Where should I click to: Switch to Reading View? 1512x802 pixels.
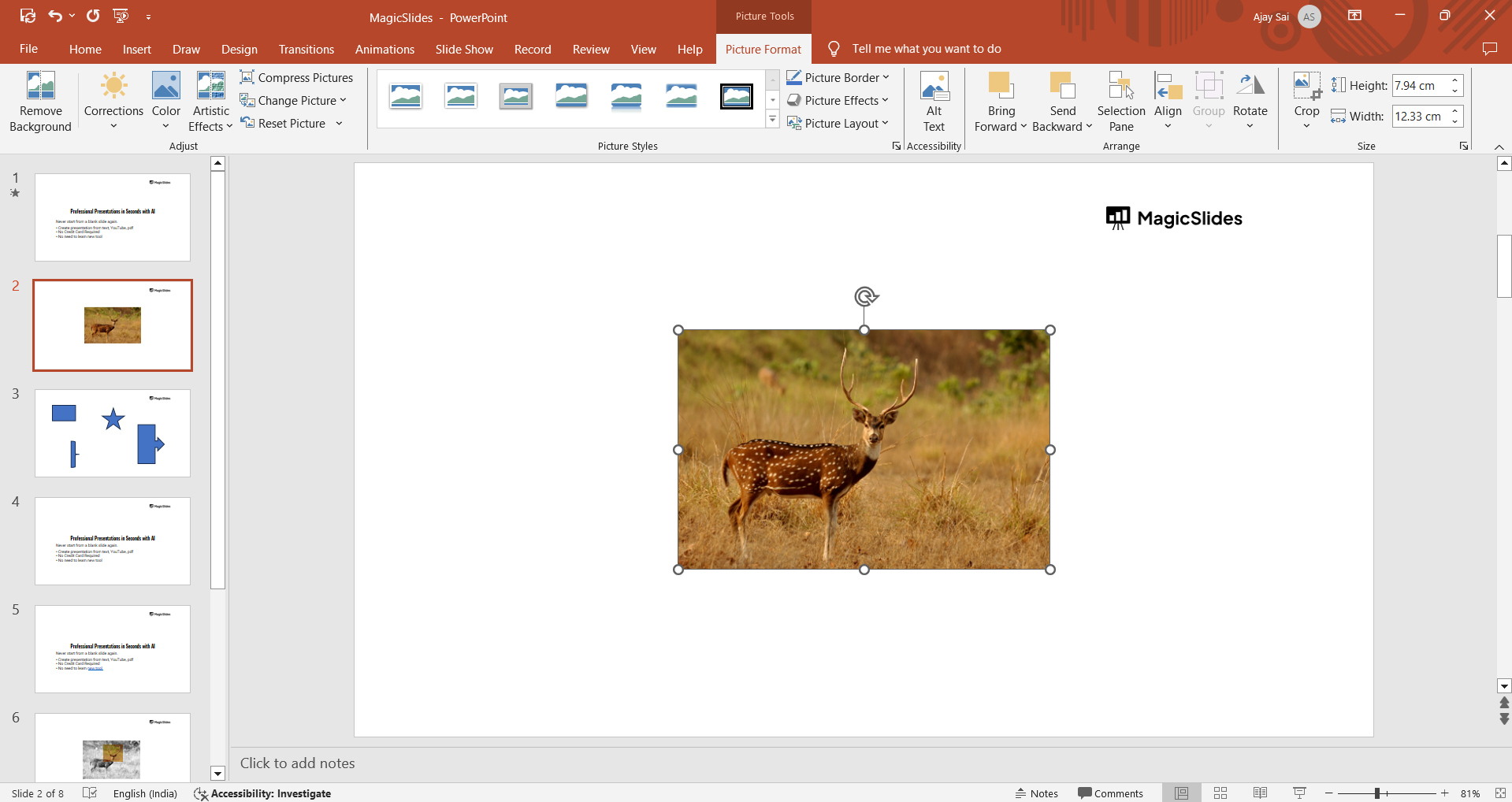coord(1260,793)
